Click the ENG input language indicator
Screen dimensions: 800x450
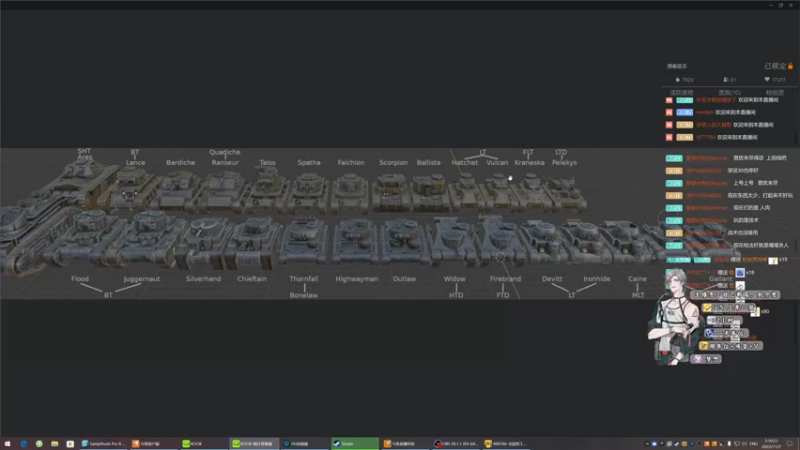(754, 444)
